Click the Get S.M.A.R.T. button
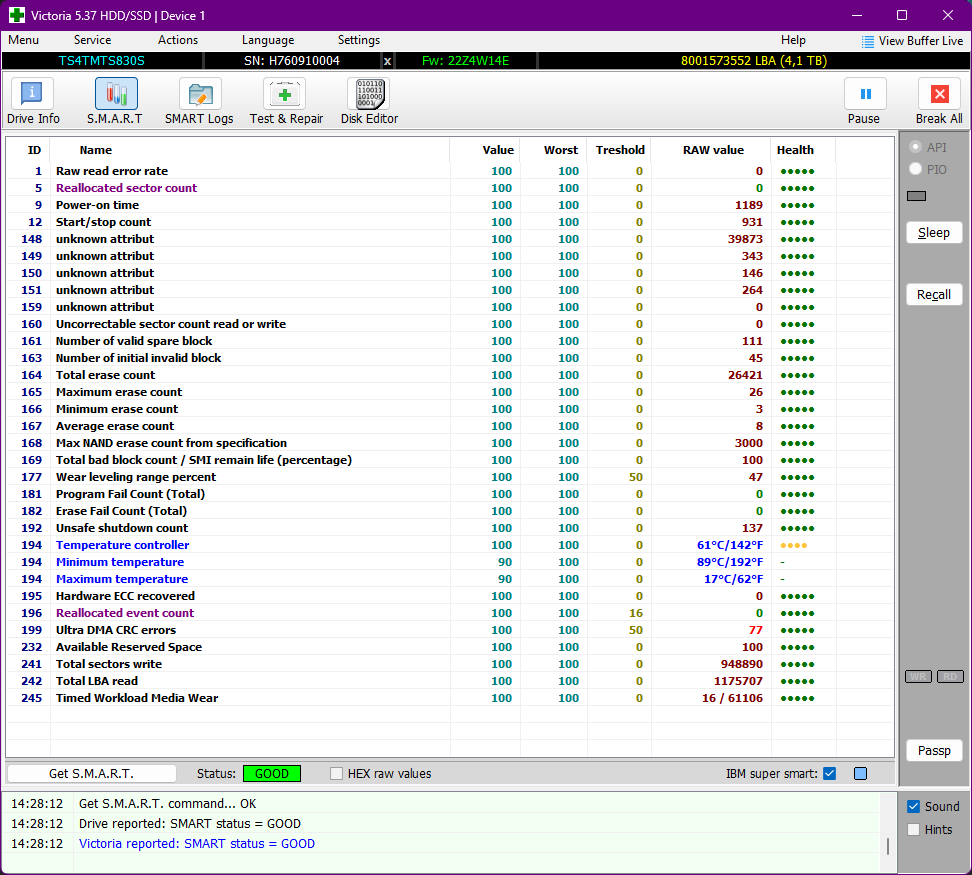 click(91, 773)
